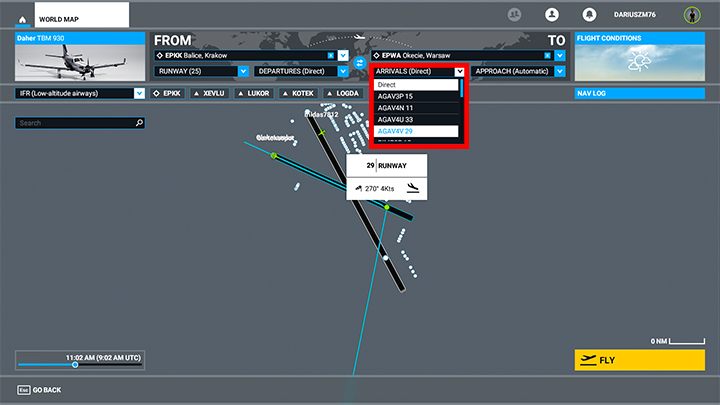Swap departure and arrival airports
720x405 pixels.
(x=359, y=64)
